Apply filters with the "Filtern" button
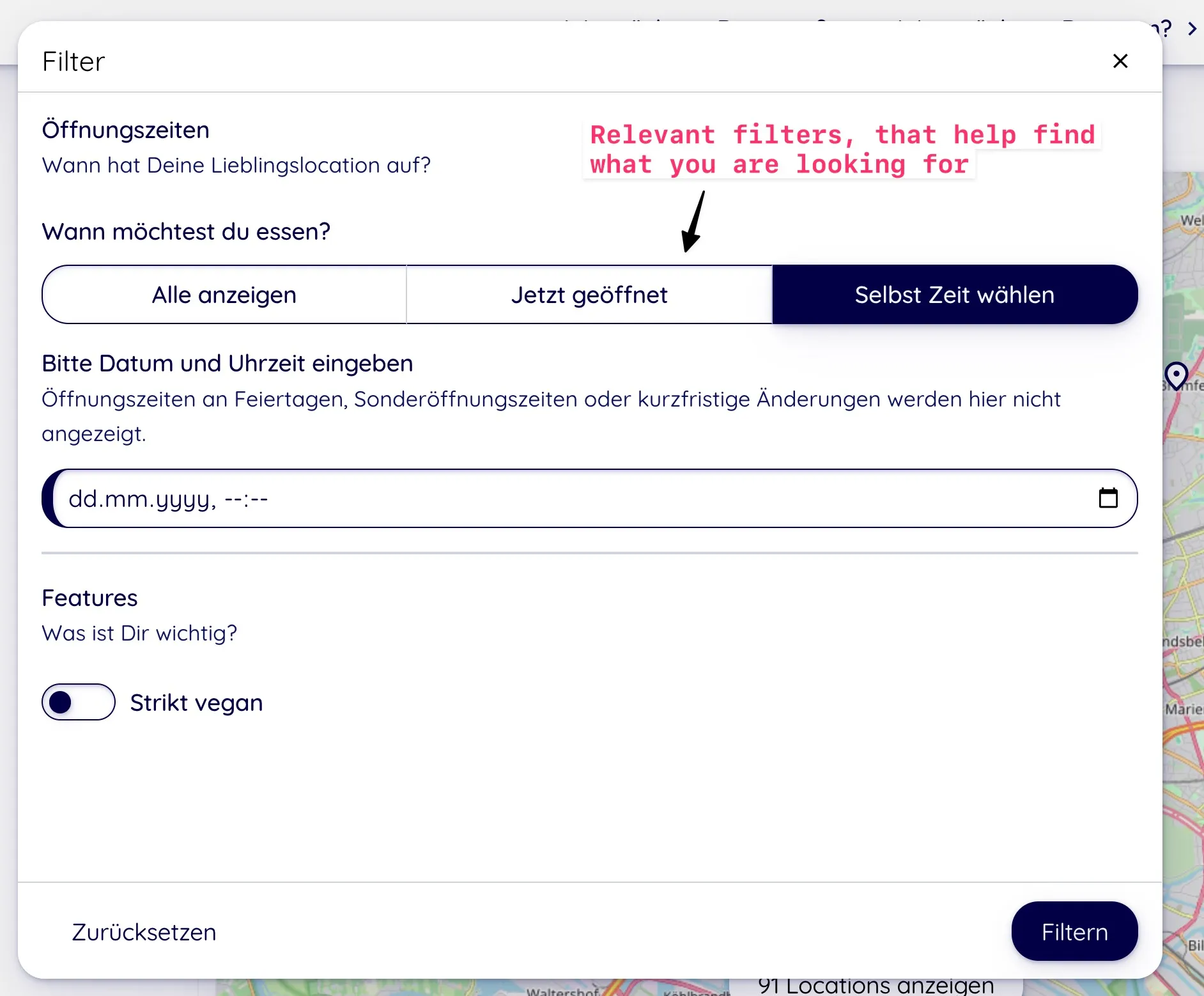The image size is (1204, 996). (x=1074, y=931)
